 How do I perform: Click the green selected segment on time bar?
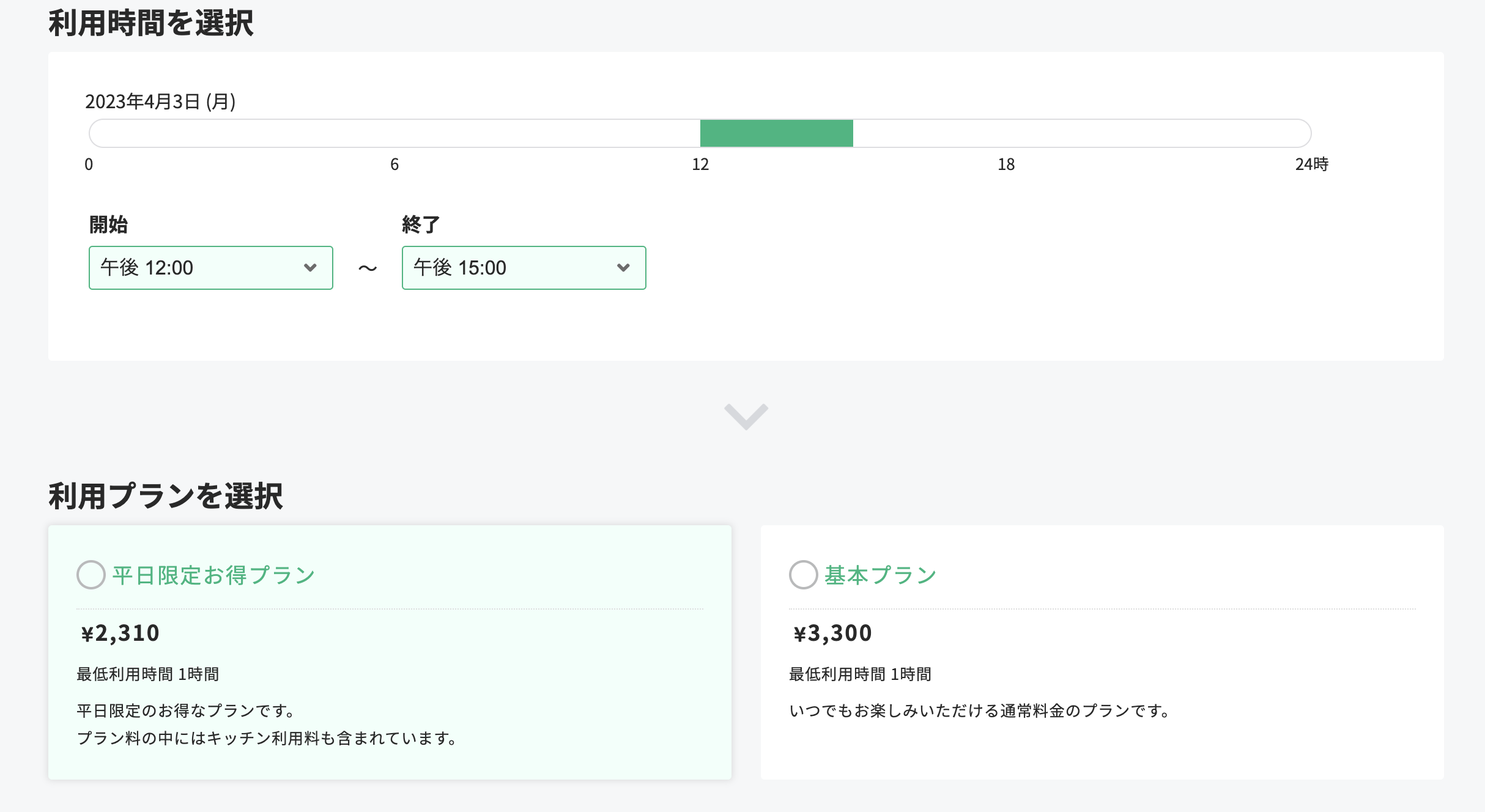tap(776, 133)
